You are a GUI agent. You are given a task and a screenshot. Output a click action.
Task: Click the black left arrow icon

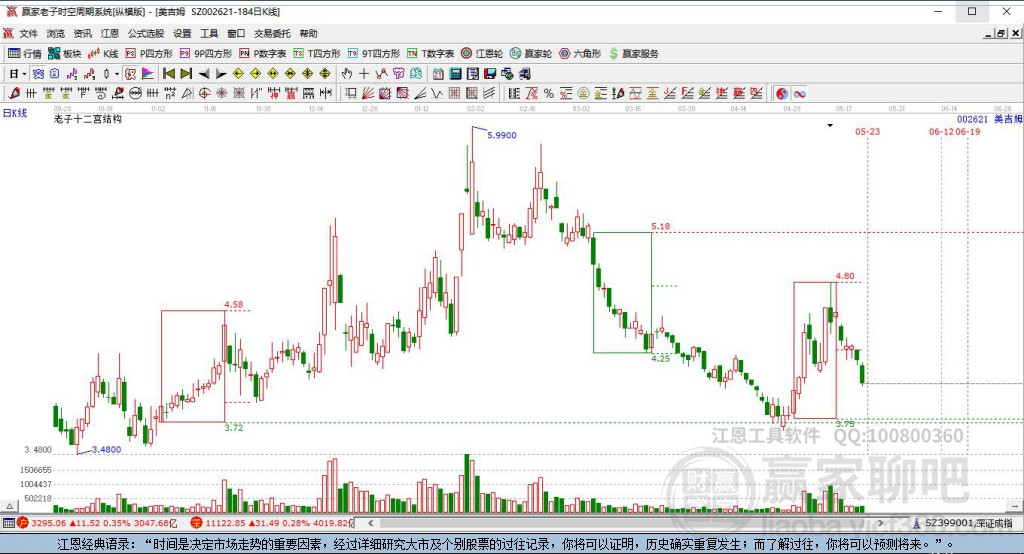click(204, 74)
